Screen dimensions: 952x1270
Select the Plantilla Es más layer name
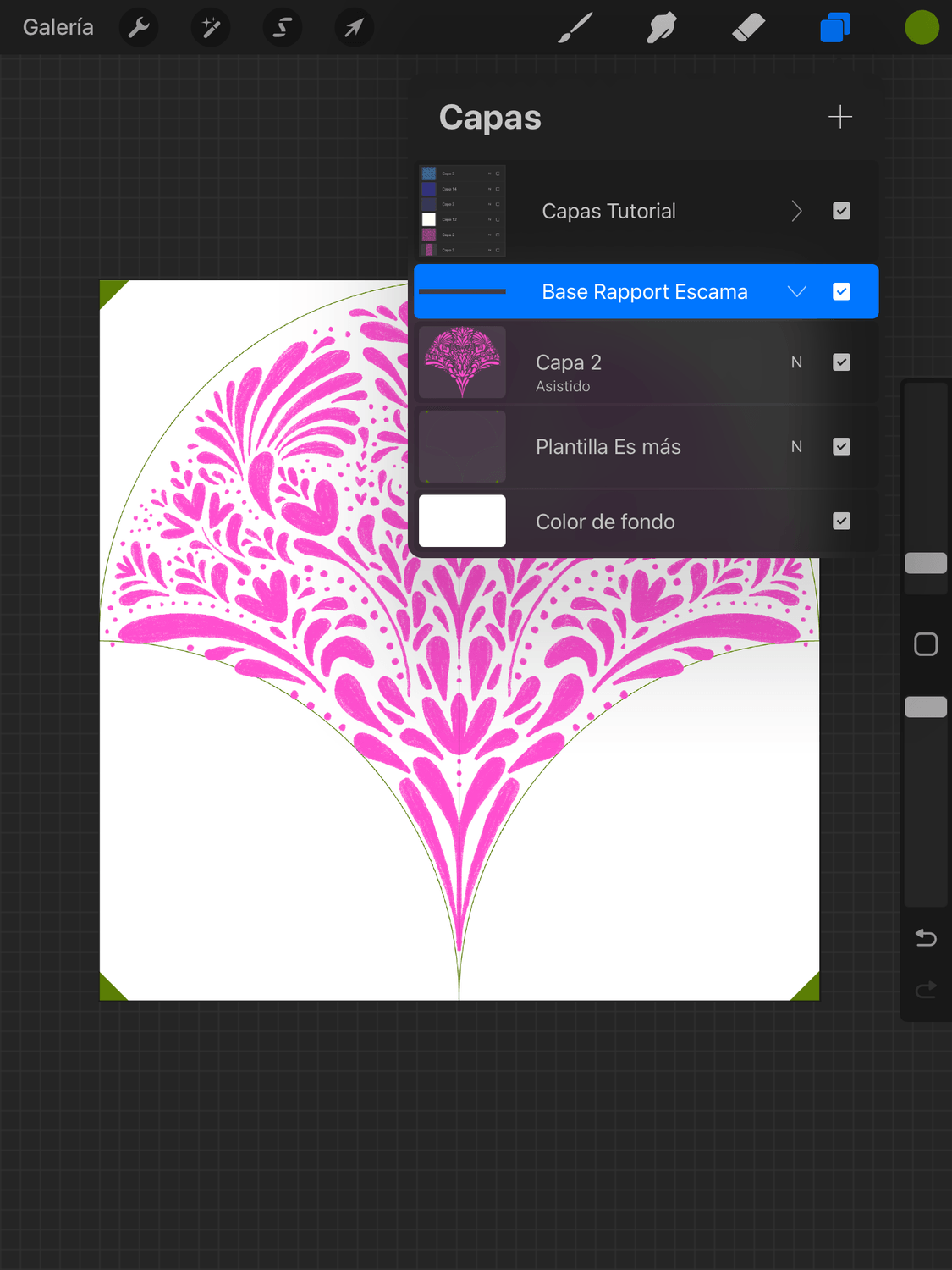[608, 446]
